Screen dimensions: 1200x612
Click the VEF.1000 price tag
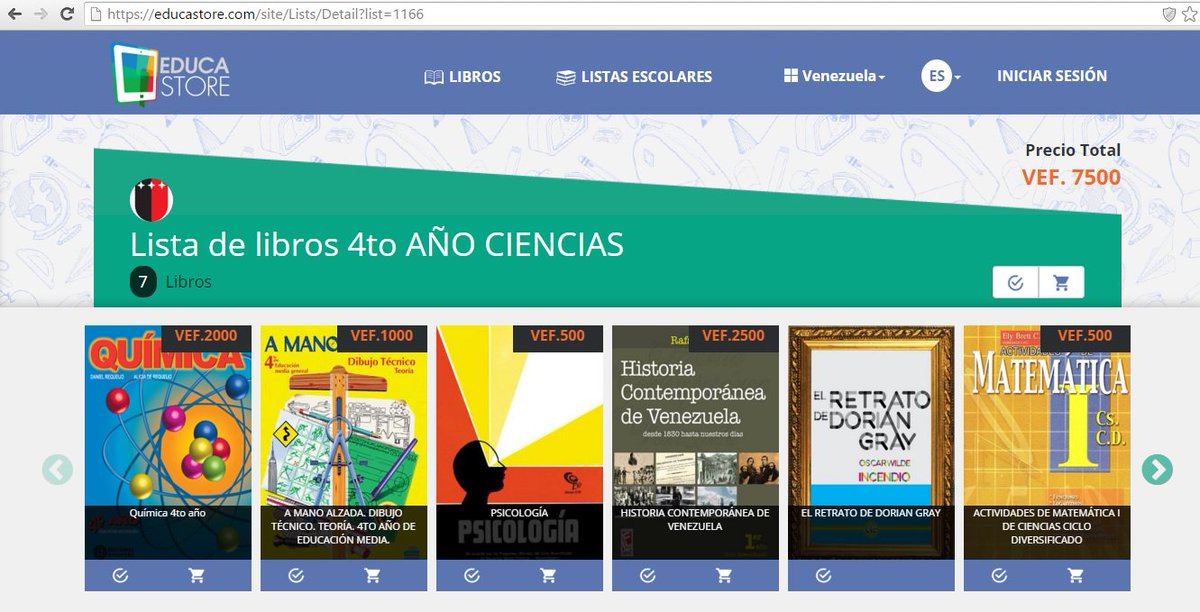(x=382, y=337)
